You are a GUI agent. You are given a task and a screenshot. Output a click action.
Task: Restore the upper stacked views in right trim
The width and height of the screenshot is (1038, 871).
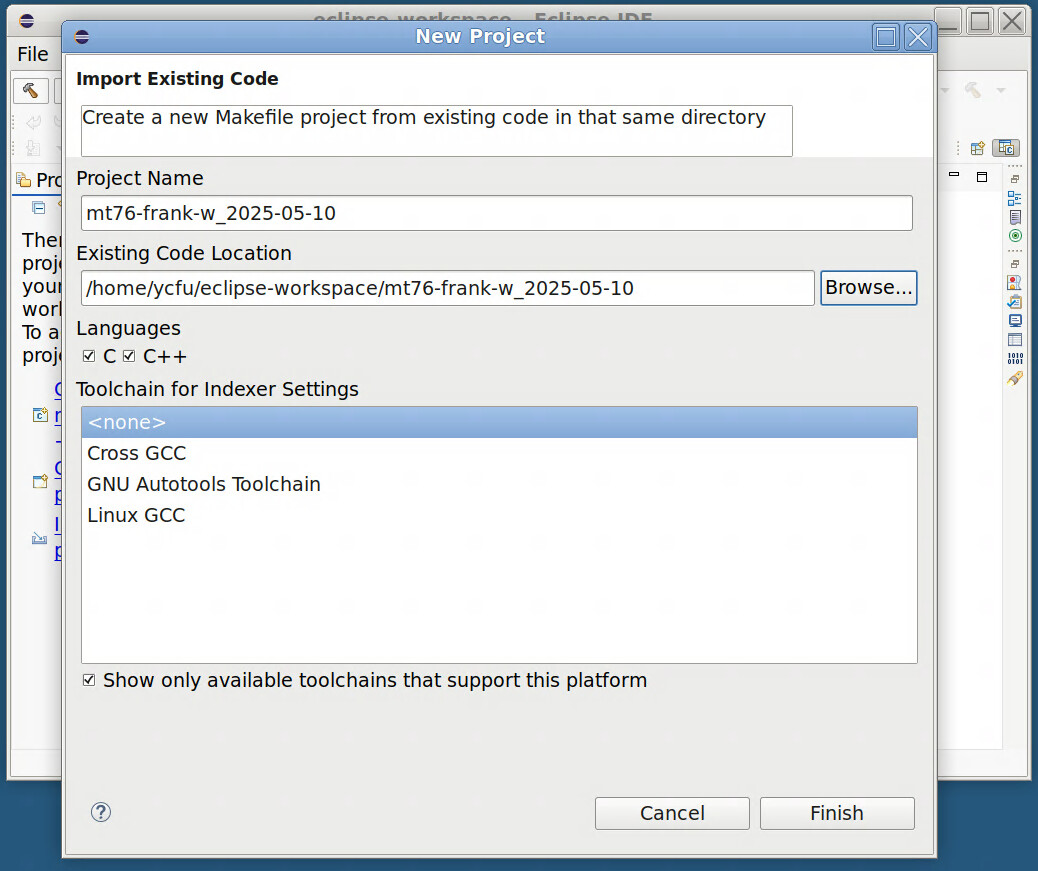point(1015,179)
